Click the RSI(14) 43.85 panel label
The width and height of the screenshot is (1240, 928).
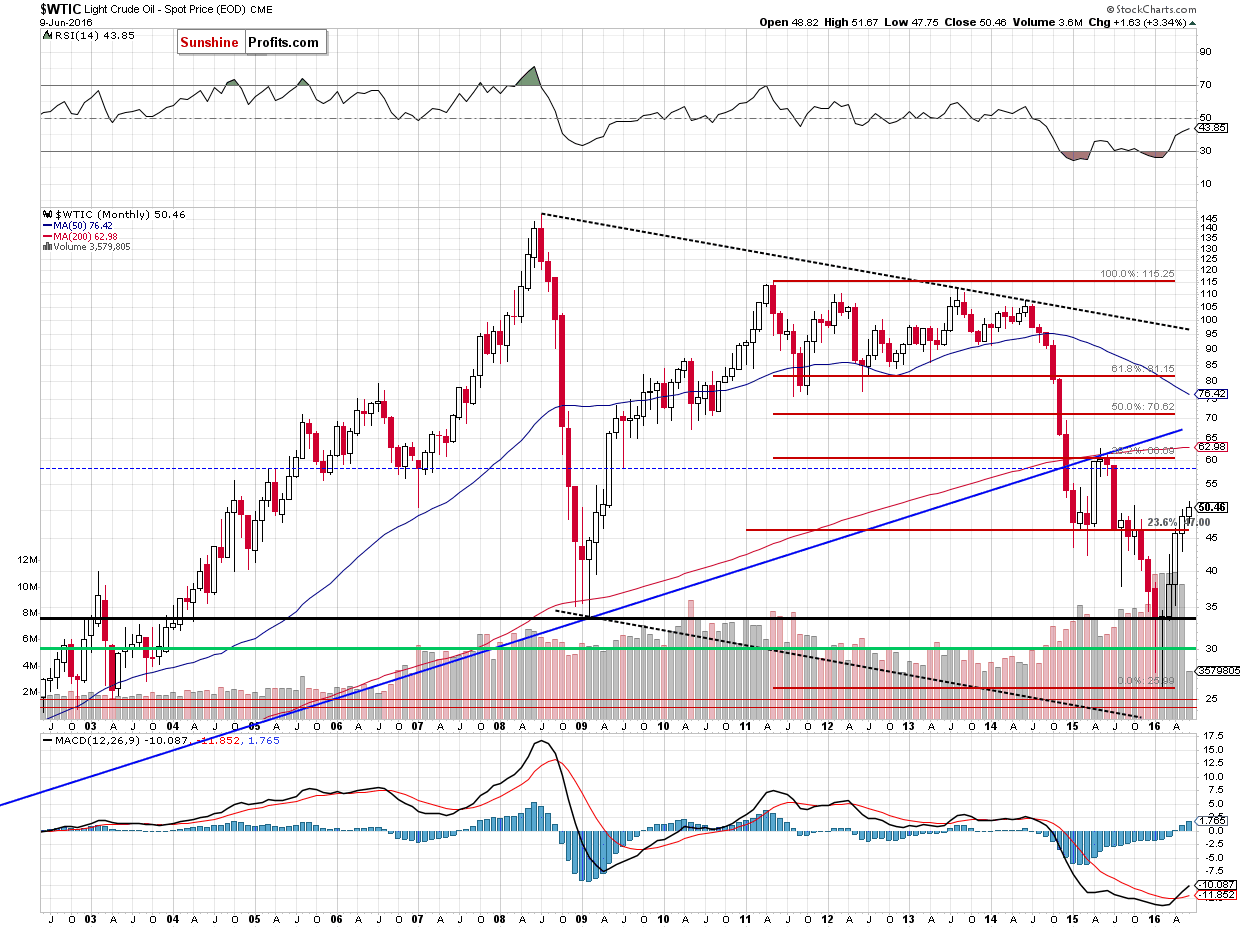coord(95,36)
